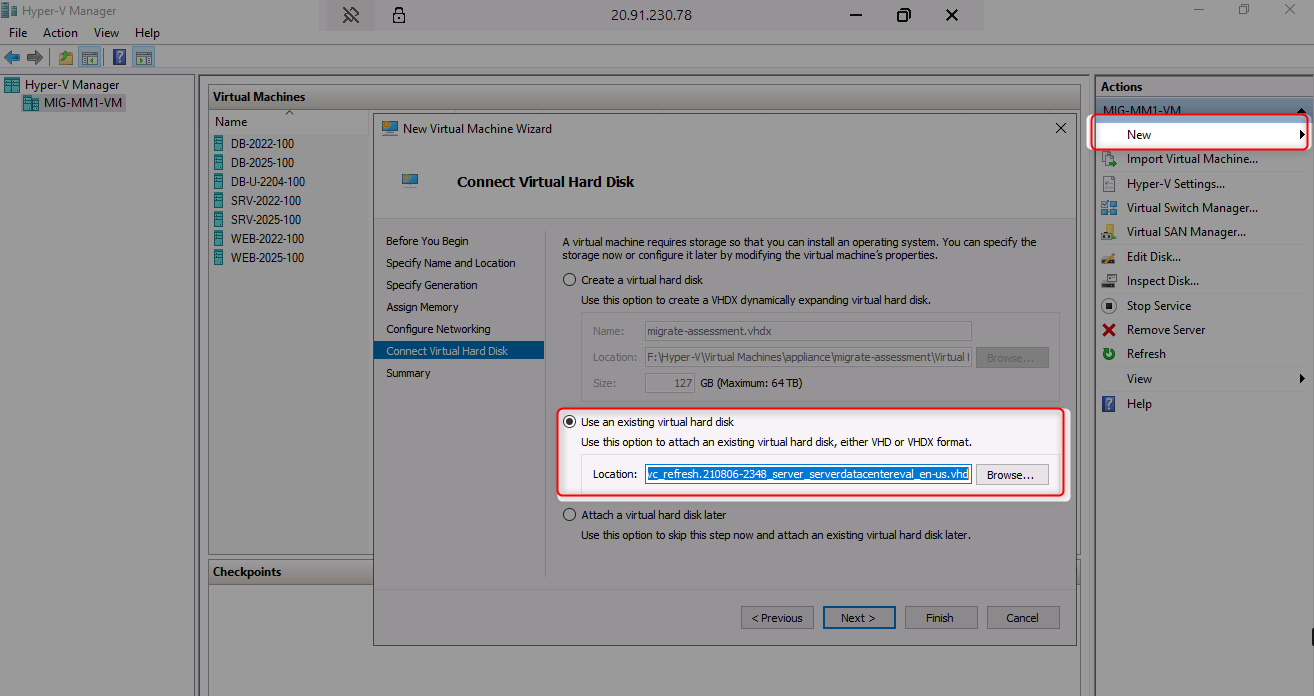This screenshot has width=1314, height=696.
Task: Click the existing disk Location field
Action: [808, 474]
